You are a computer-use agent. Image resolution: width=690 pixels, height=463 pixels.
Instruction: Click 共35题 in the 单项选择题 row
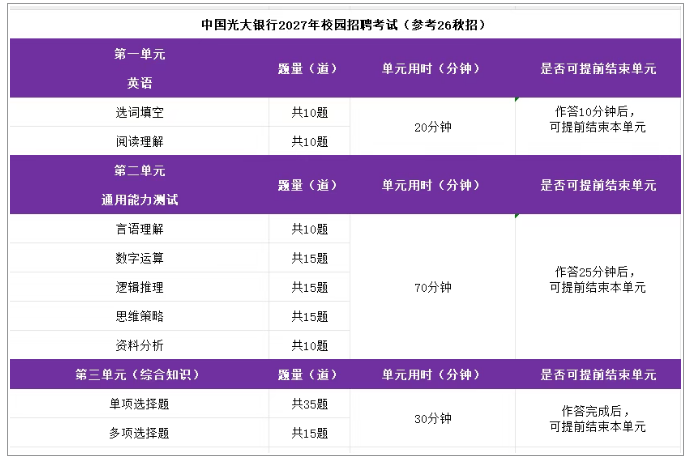click(x=310, y=404)
